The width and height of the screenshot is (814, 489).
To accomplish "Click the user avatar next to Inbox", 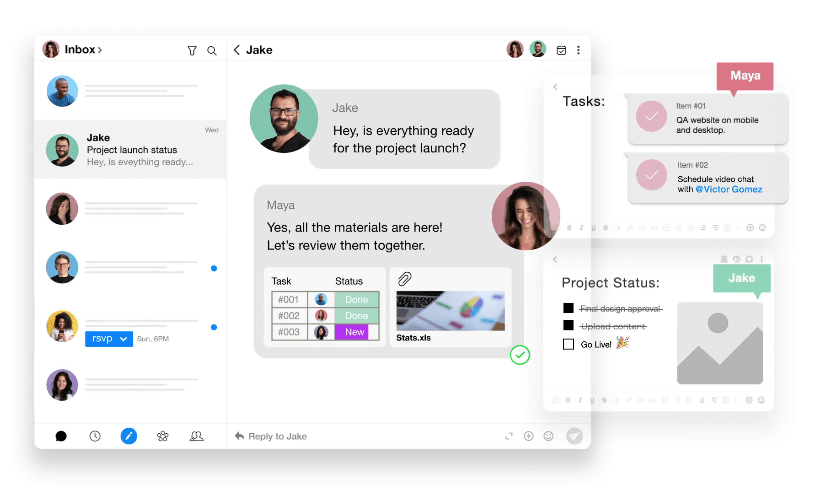I will (x=51, y=49).
